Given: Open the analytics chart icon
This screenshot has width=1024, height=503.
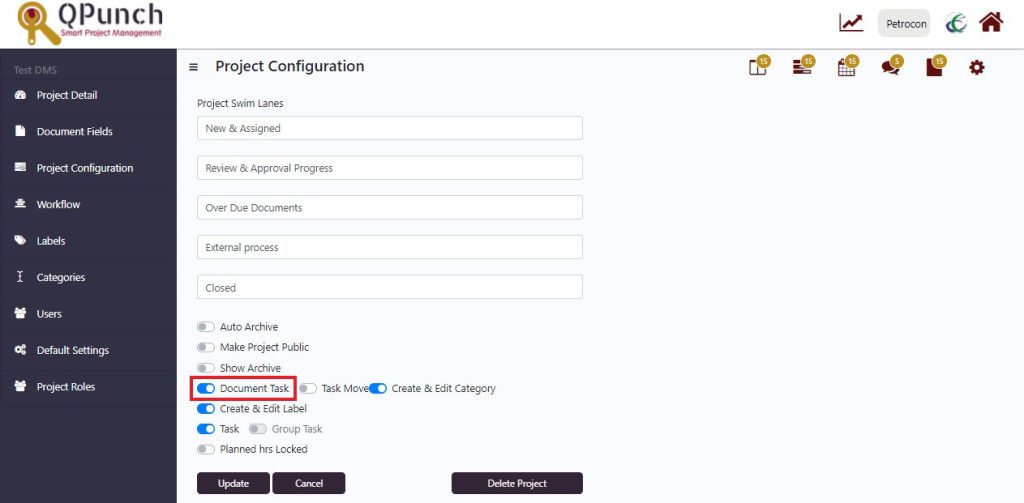Looking at the screenshot, I should (x=851, y=23).
